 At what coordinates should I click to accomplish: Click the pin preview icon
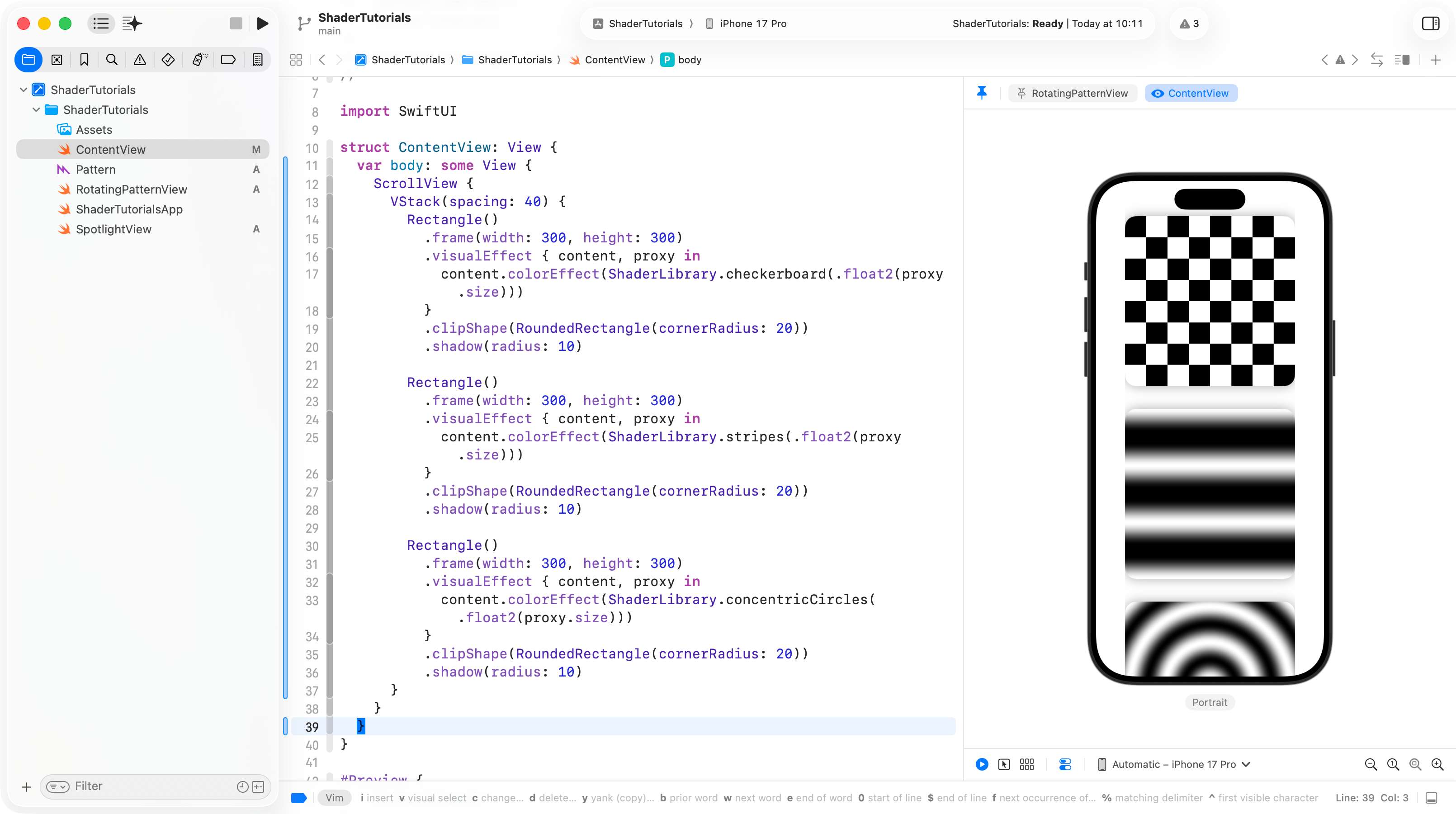[x=982, y=93]
